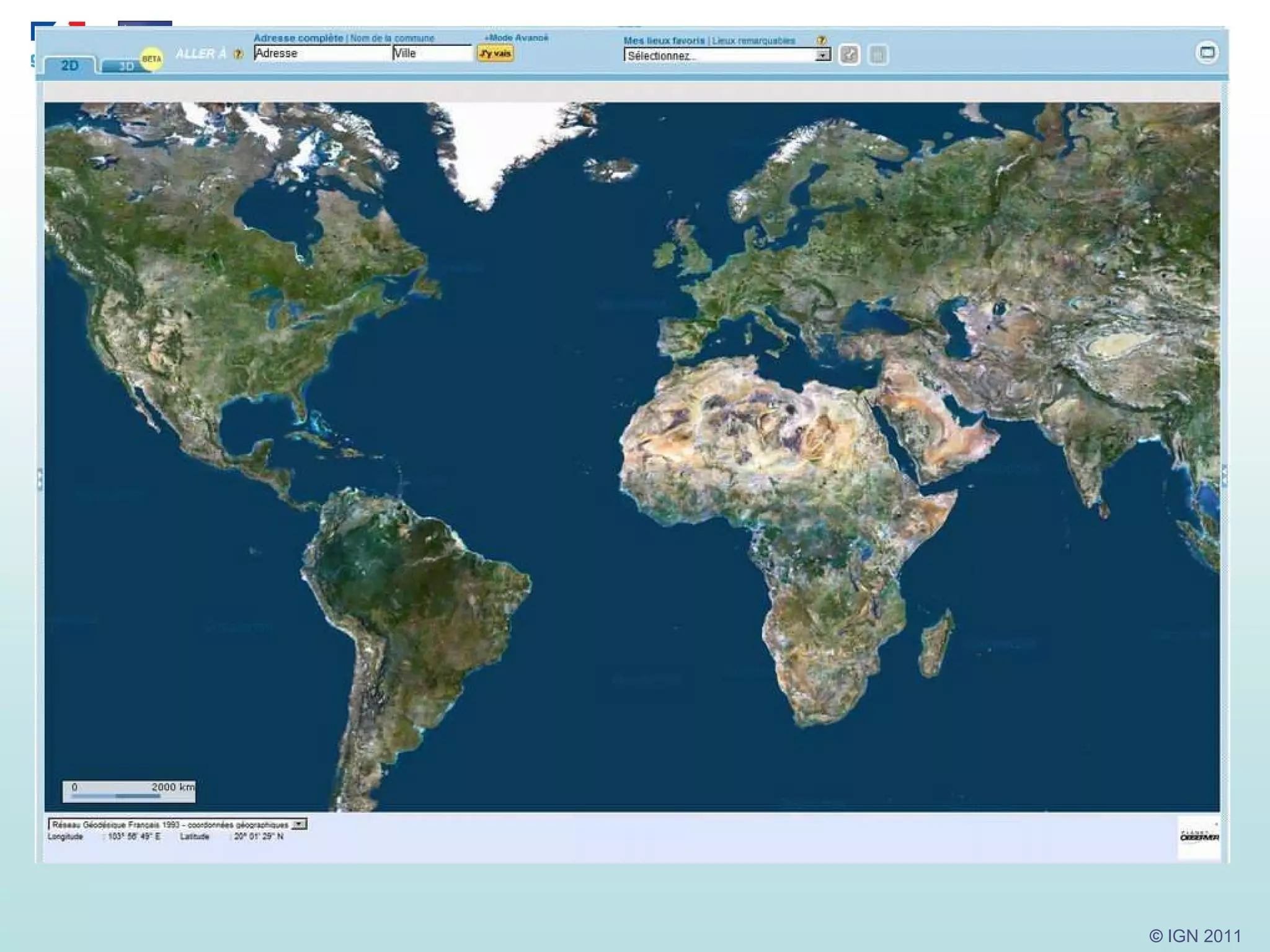1270x952 pixels.
Task: Expand the right side panel handle
Action: click(x=1224, y=476)
